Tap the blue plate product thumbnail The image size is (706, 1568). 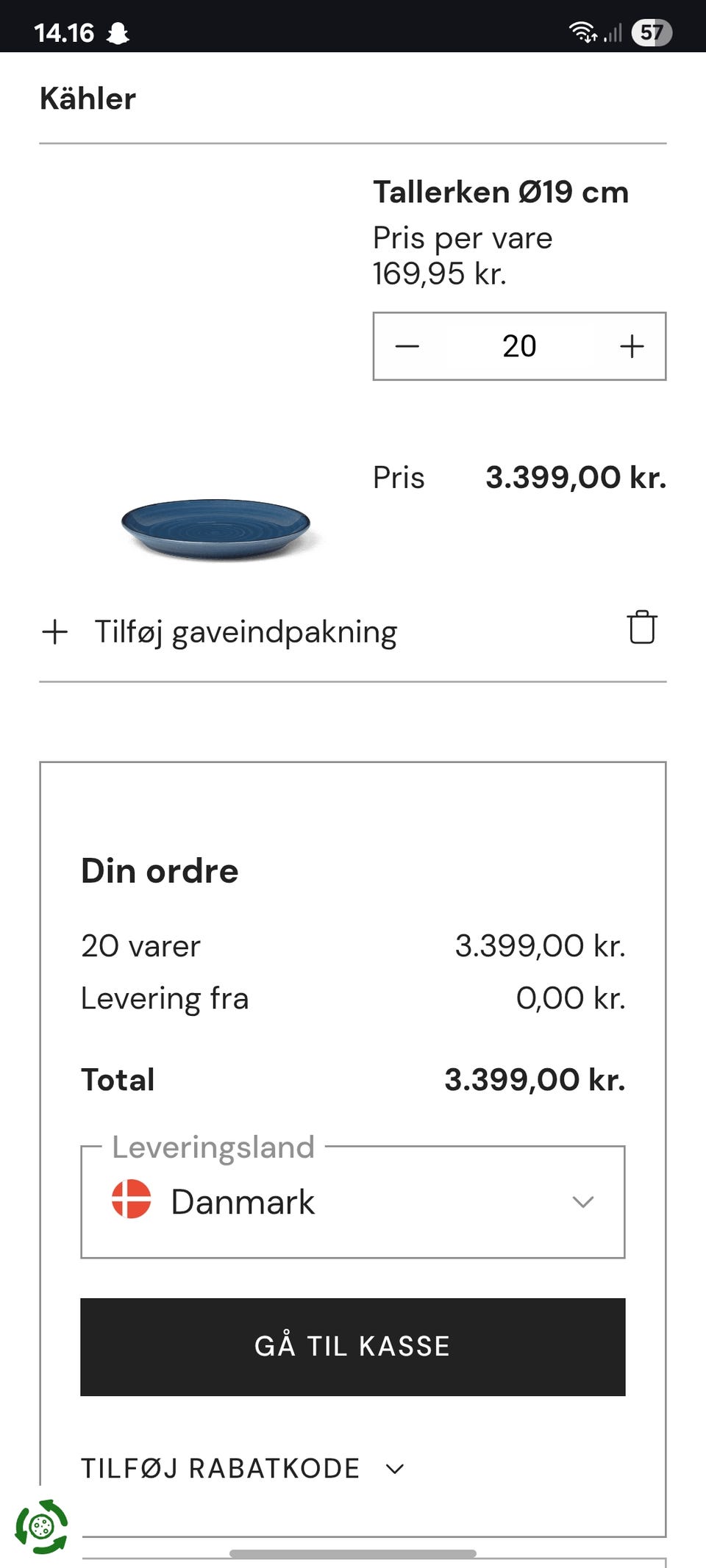[215, 527]
